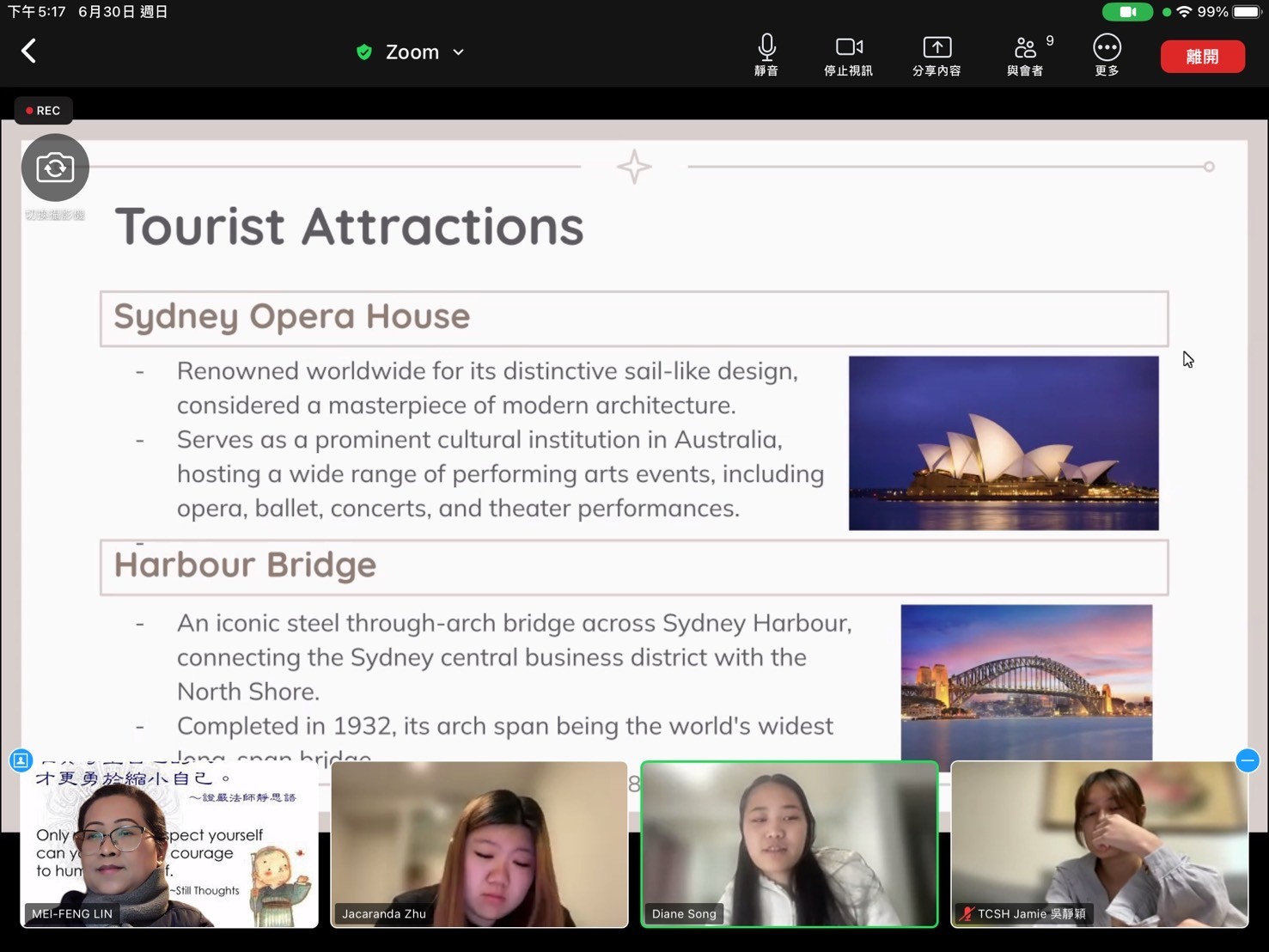This screenshot has width=1269, height=952.
Task: Open the participants list
Action: point(1025,55)
